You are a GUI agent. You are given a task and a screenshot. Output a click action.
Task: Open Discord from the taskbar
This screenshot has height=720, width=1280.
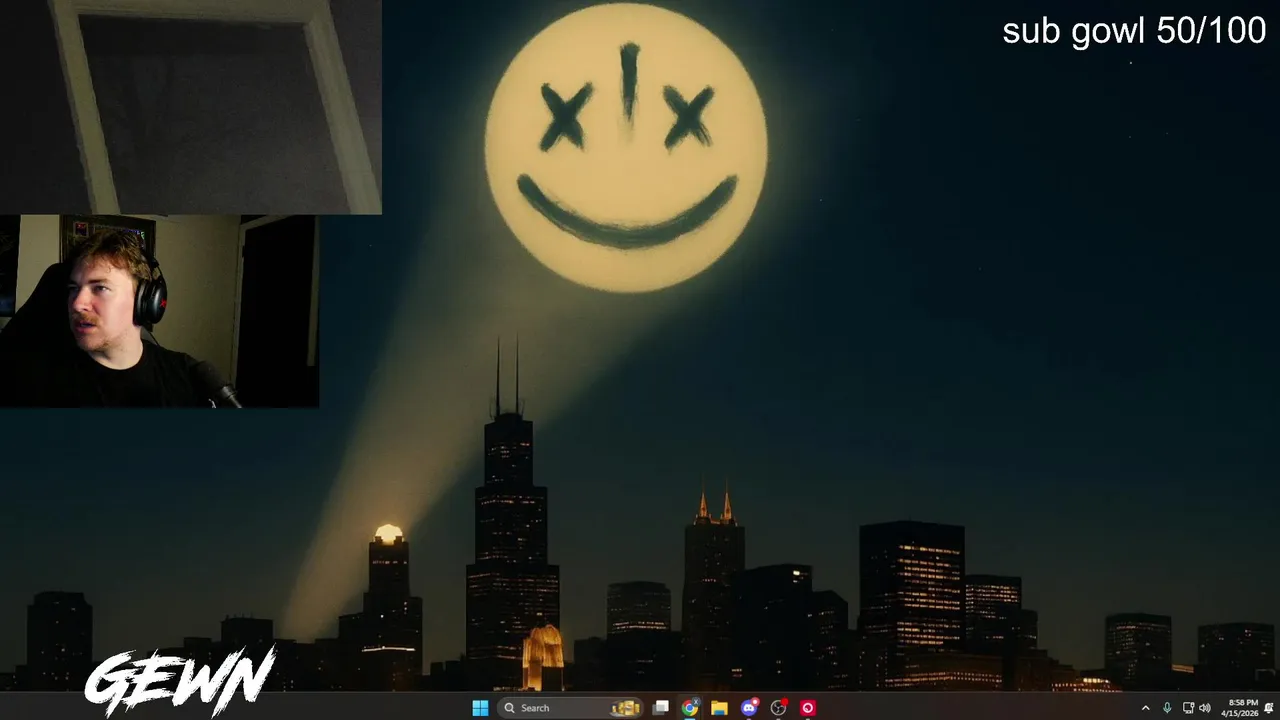pyautogui.click(x=749, y=708)
